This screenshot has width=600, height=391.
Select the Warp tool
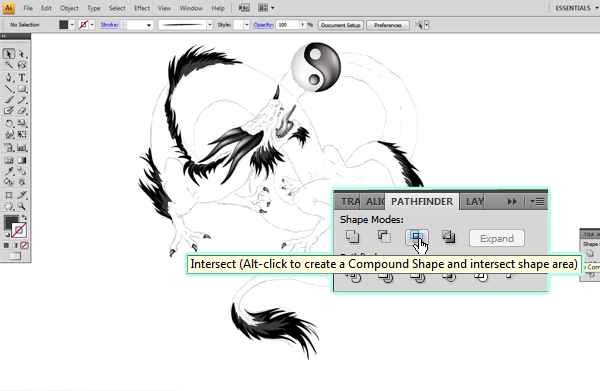9,135
